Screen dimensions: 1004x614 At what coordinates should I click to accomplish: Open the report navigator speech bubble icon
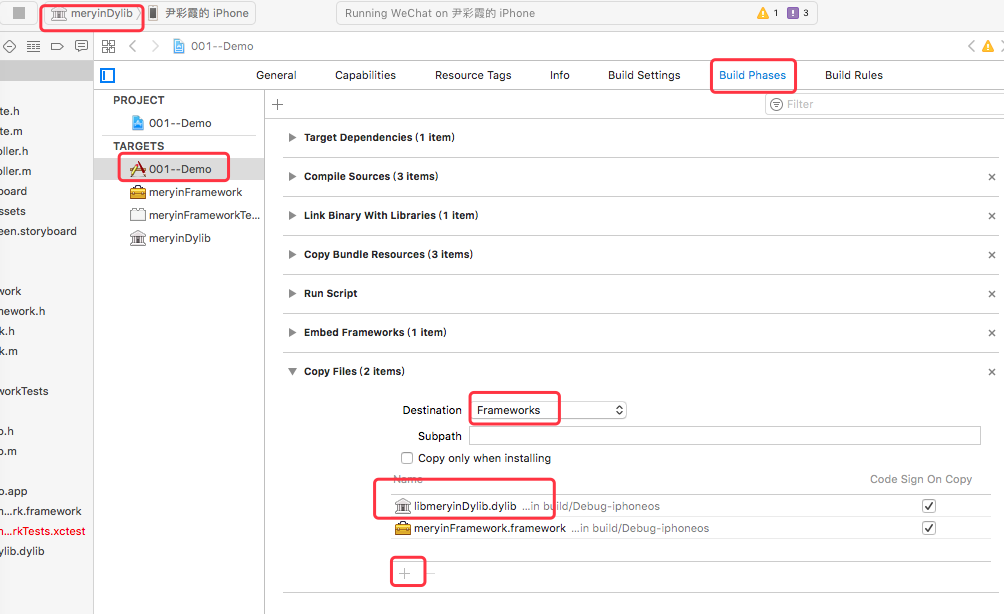pos(81,46)
